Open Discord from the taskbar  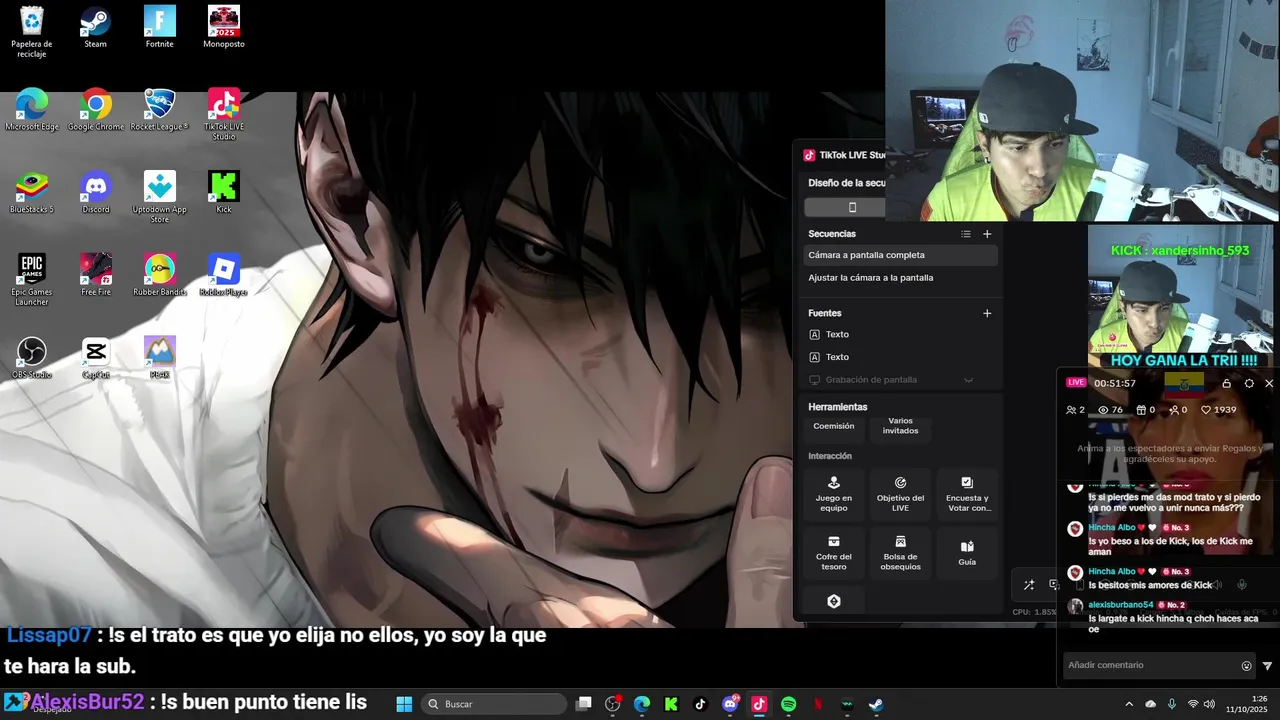(x=730, y=704)
